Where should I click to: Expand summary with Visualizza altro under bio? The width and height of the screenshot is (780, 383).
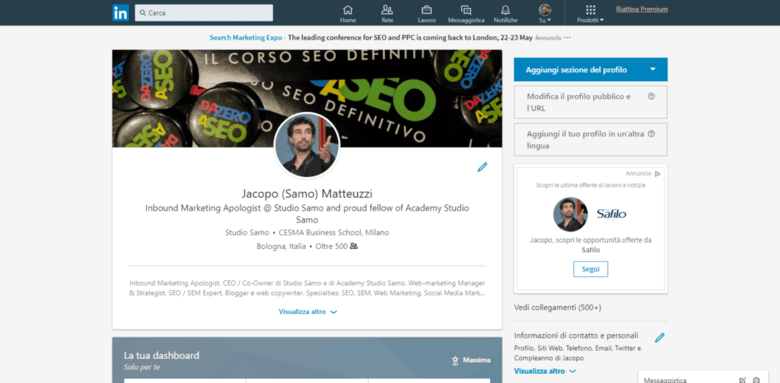[x=307, y=312]
